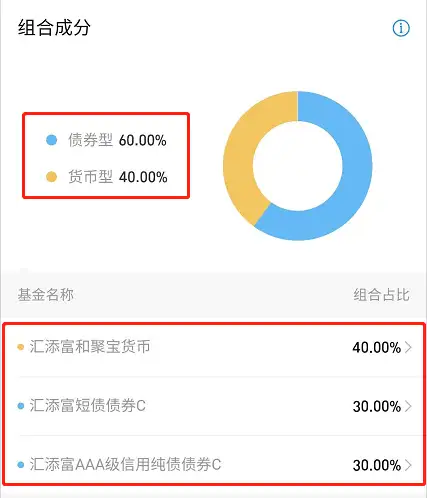Image resolution: width=427 pixels, height=498 pixels.
Task: Click the blue bullet before 汇添富短债债券C
Action: point(21,406)
